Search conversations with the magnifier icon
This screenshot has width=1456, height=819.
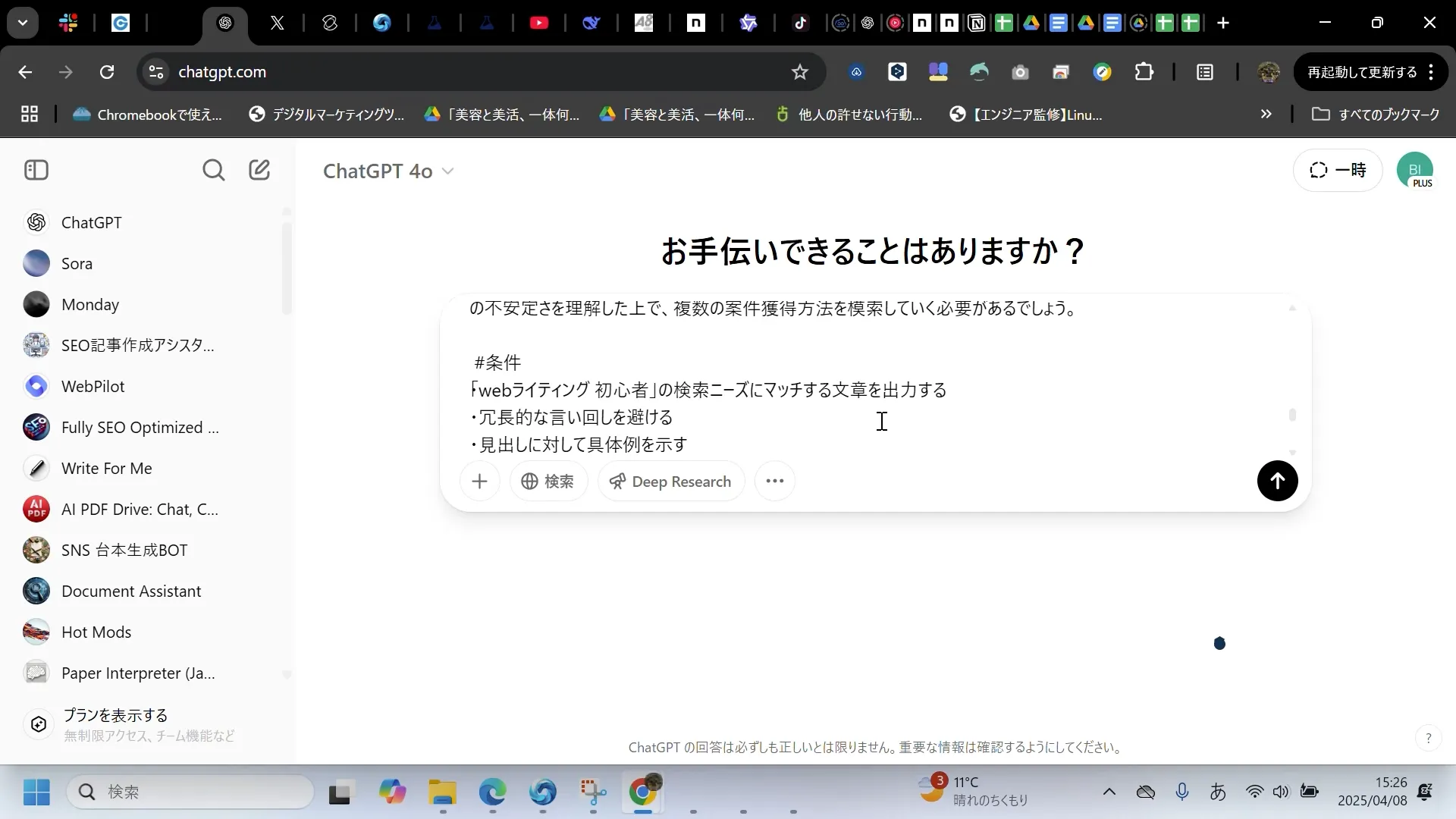215,170
